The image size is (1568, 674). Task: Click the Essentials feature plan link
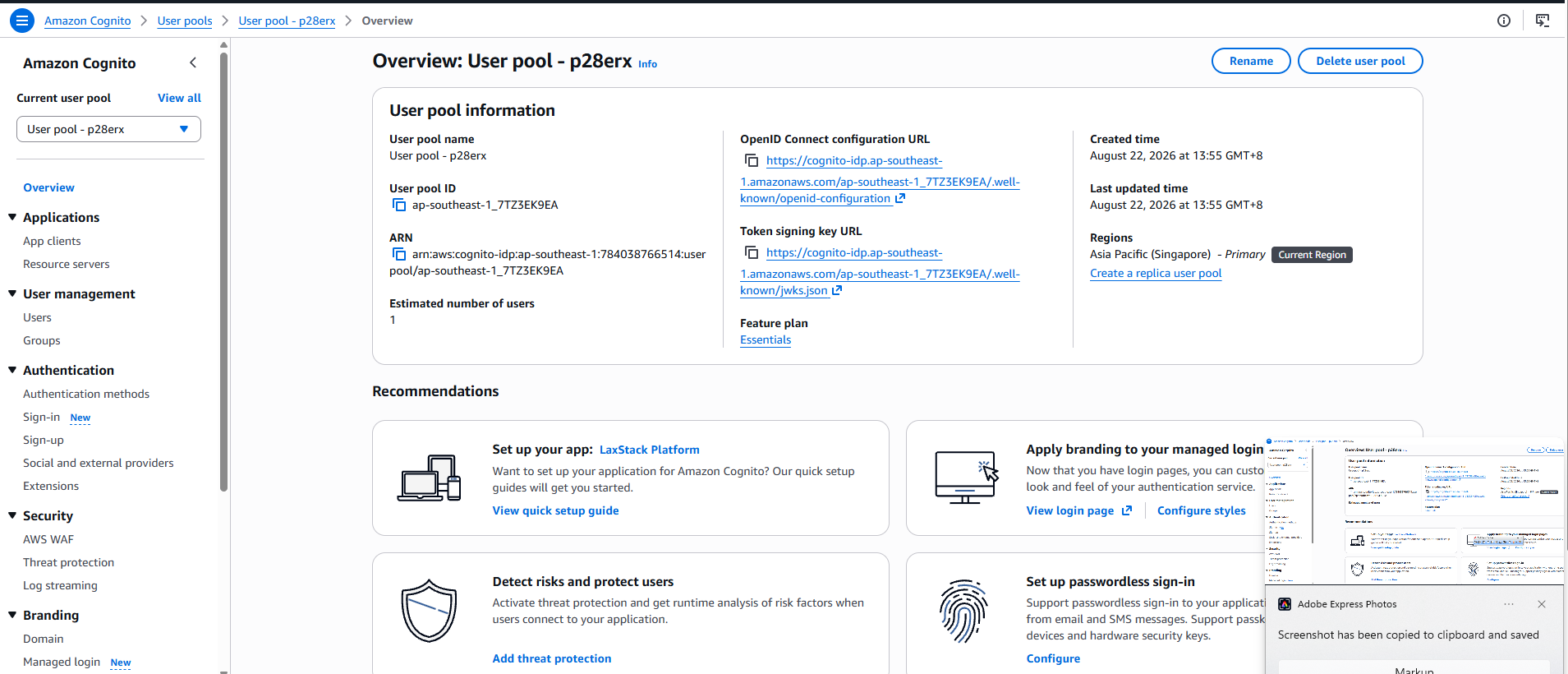pos(766,339)
